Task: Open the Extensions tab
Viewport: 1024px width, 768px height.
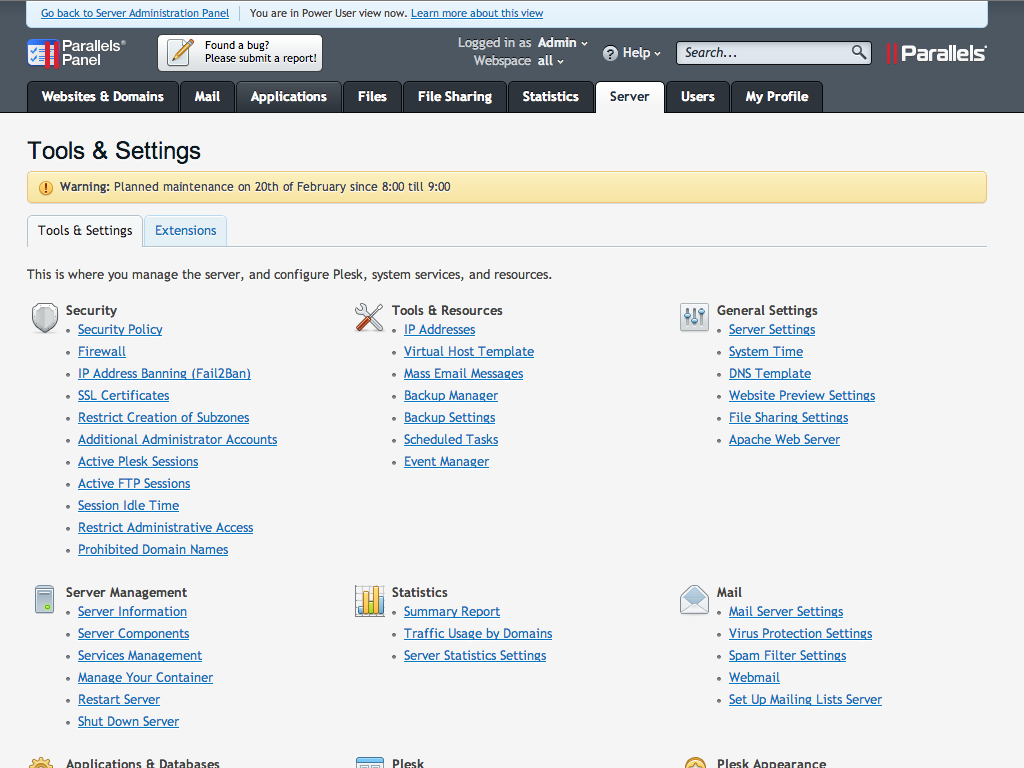Action: [185, 231]
